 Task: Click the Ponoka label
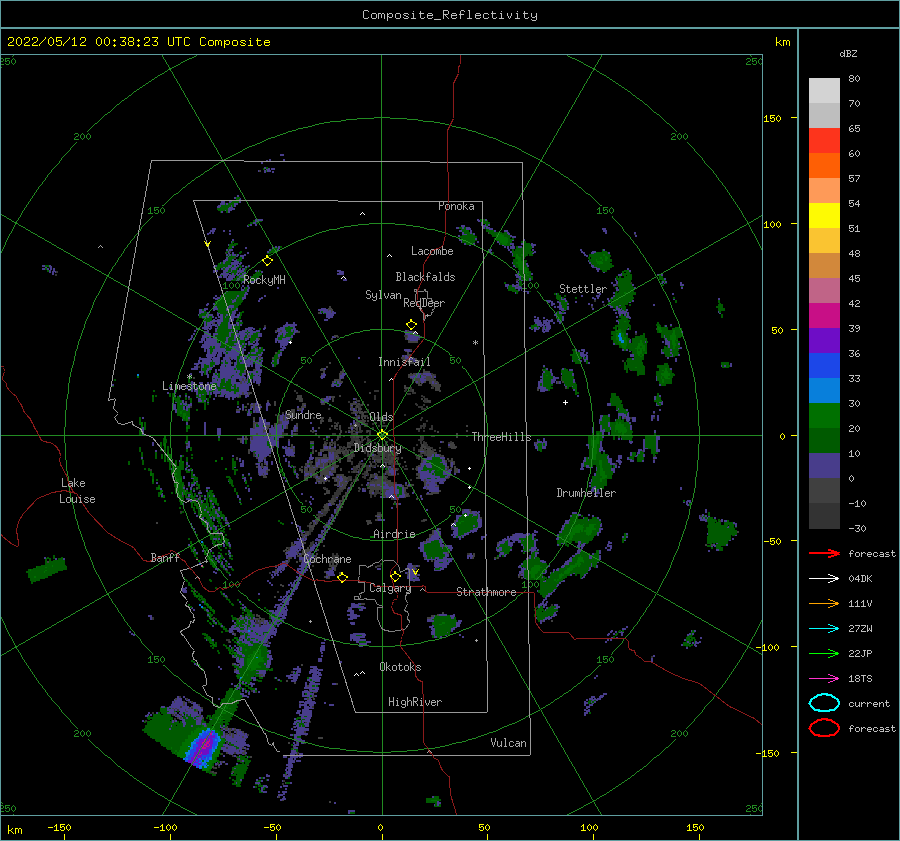456,206
